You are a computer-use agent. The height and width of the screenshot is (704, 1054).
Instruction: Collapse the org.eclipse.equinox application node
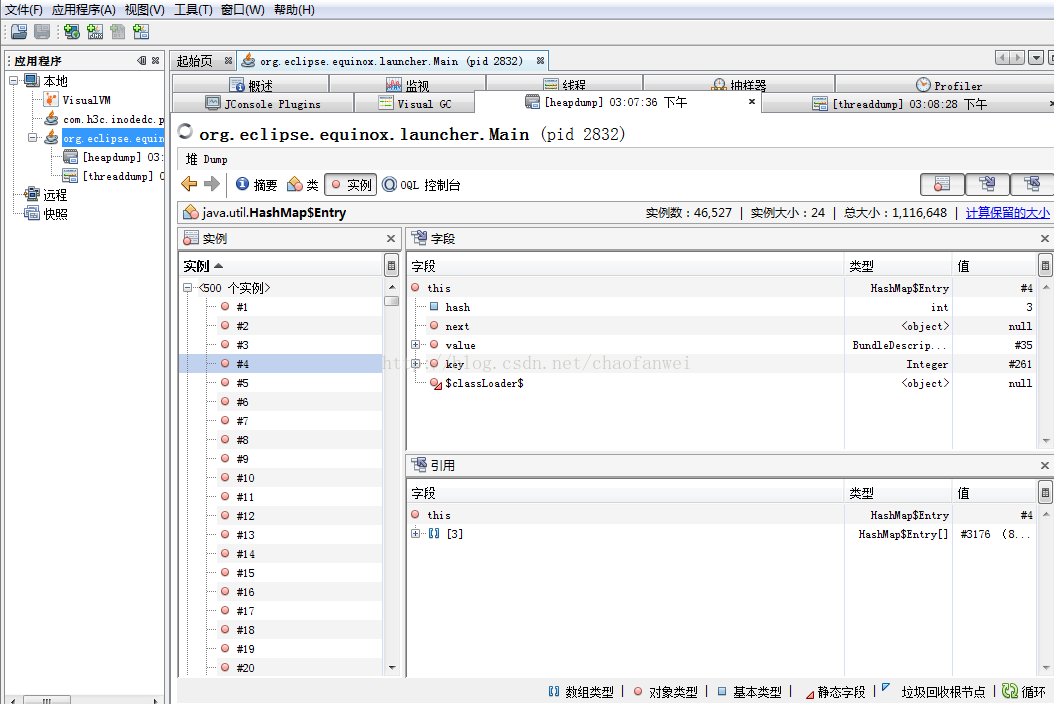(x=32, y=138)
